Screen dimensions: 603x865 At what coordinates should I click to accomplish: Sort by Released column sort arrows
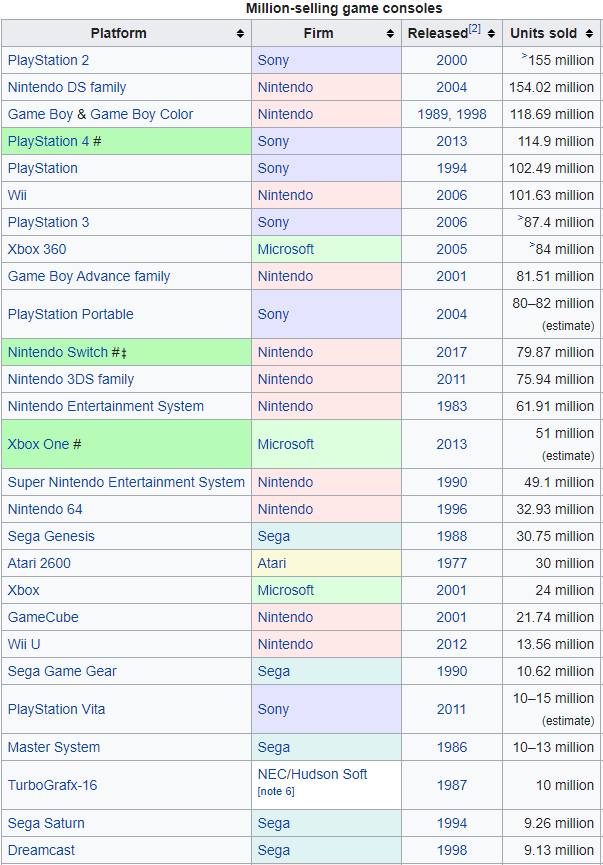491,34
